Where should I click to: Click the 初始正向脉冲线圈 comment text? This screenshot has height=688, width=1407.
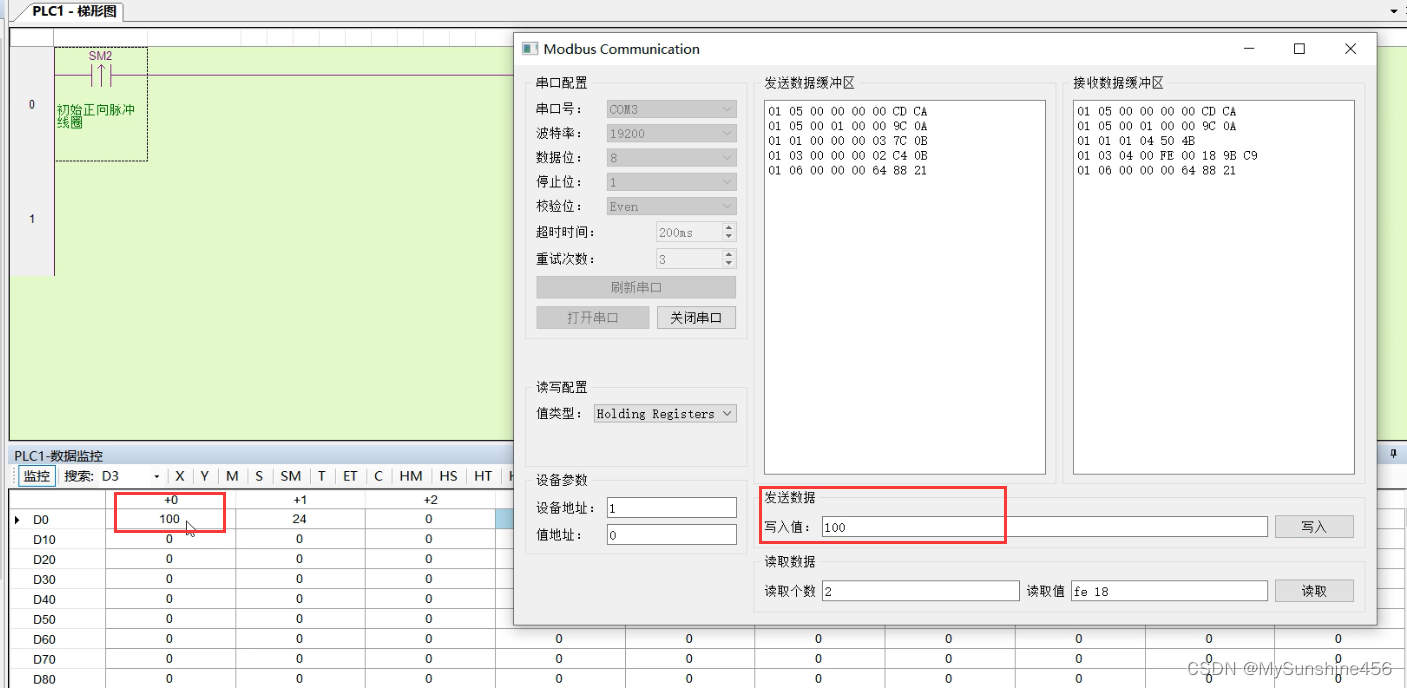[96, 116]
